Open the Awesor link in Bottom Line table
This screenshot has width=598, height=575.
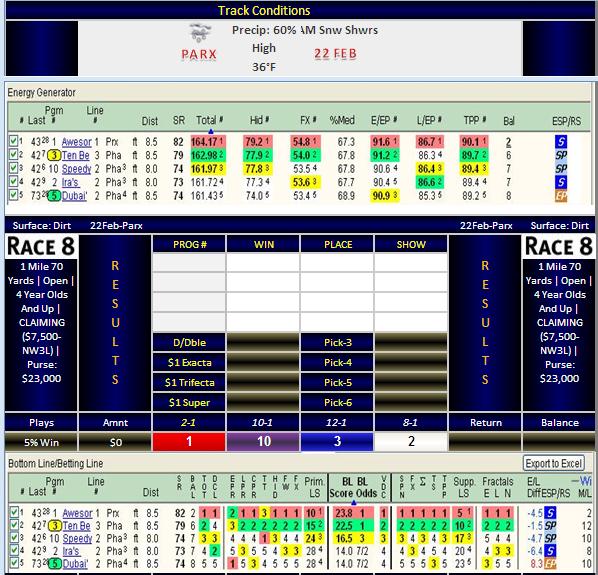77,513
